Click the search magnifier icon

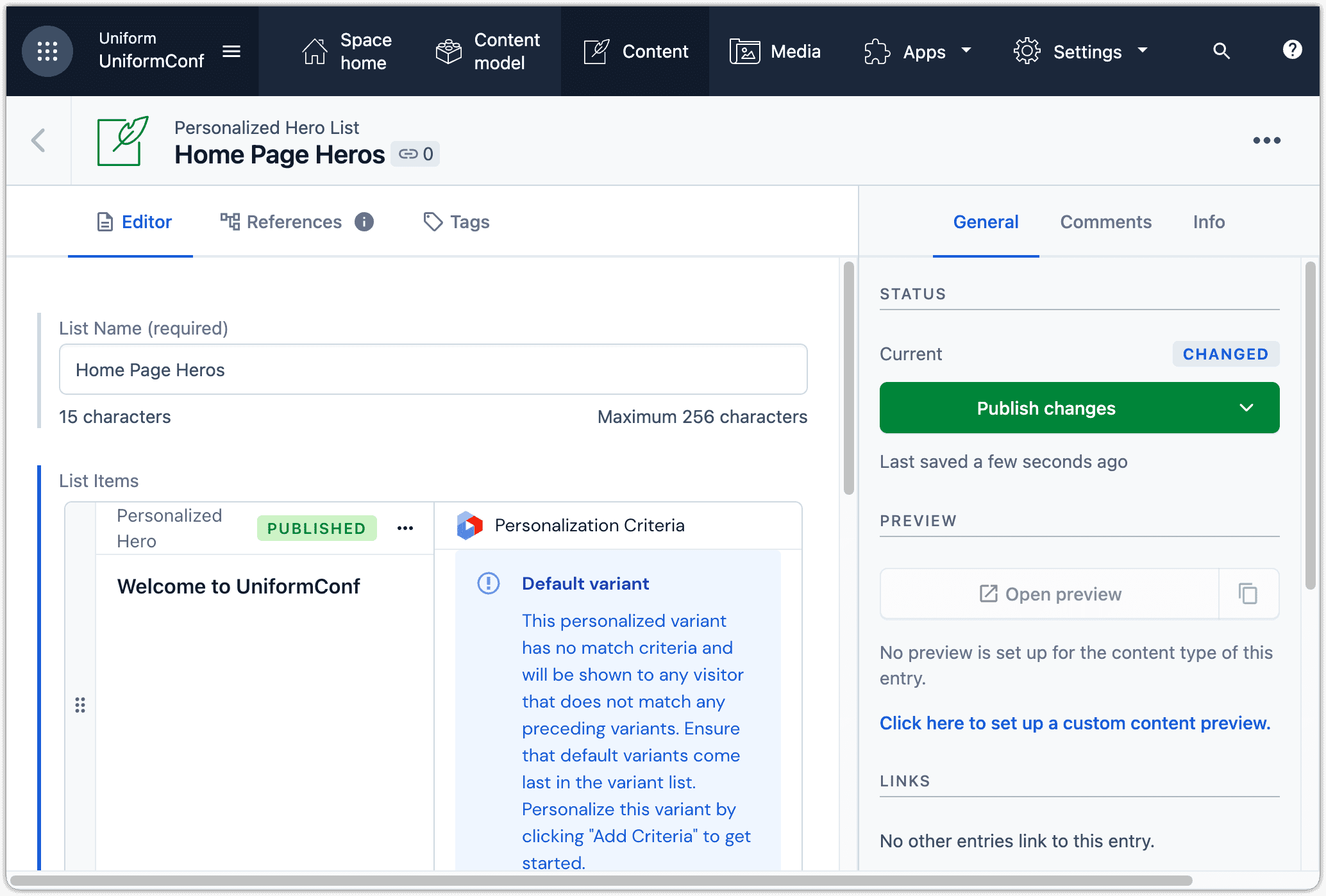pos(1221,51)
